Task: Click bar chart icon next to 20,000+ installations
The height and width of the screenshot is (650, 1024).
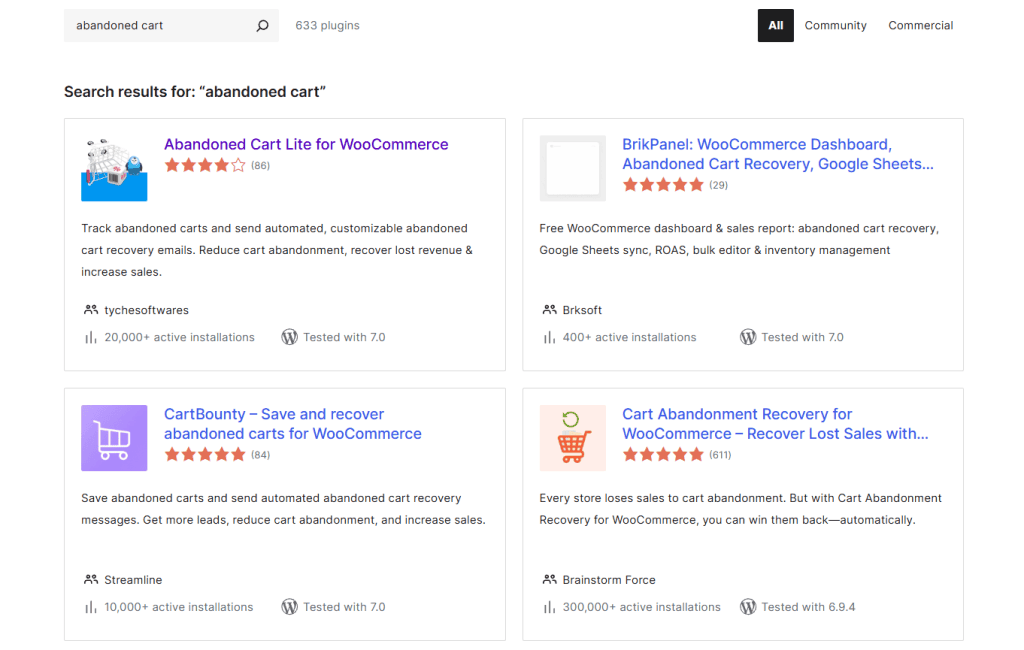Action: (91, 337)
